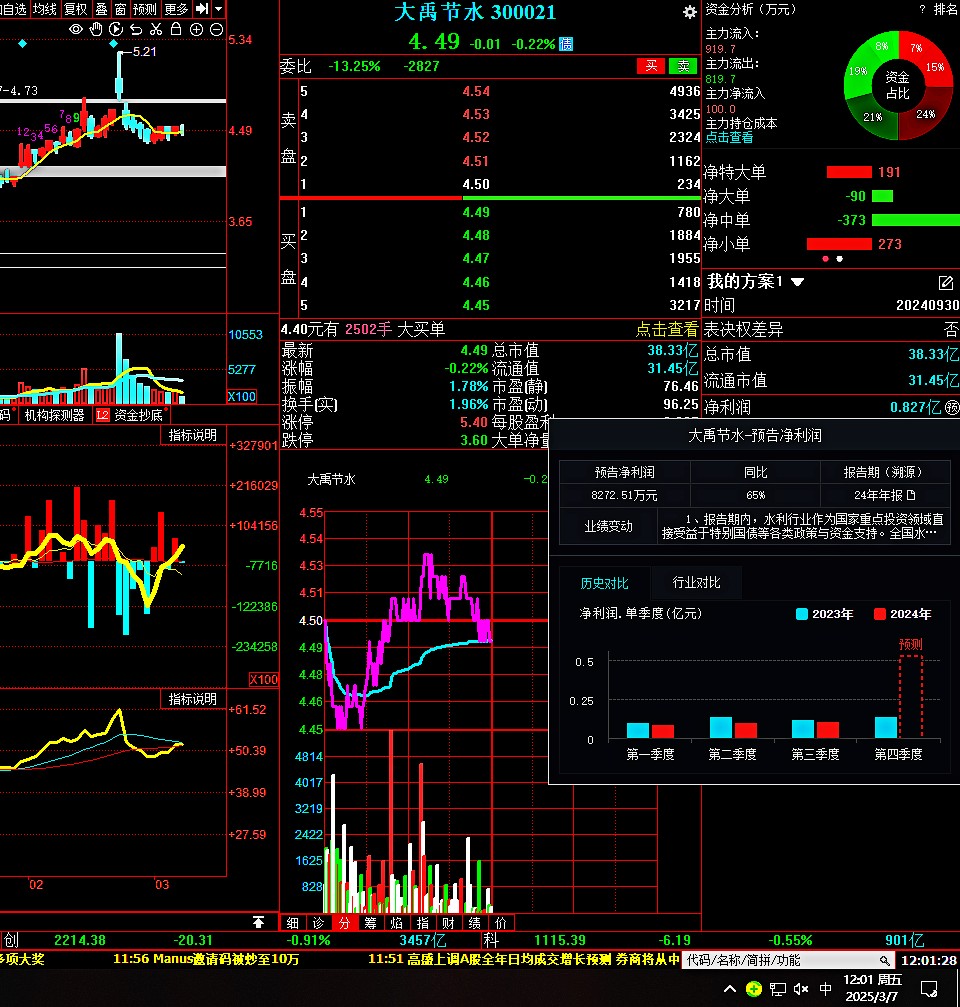Click the replay play-circle icon

116,30
